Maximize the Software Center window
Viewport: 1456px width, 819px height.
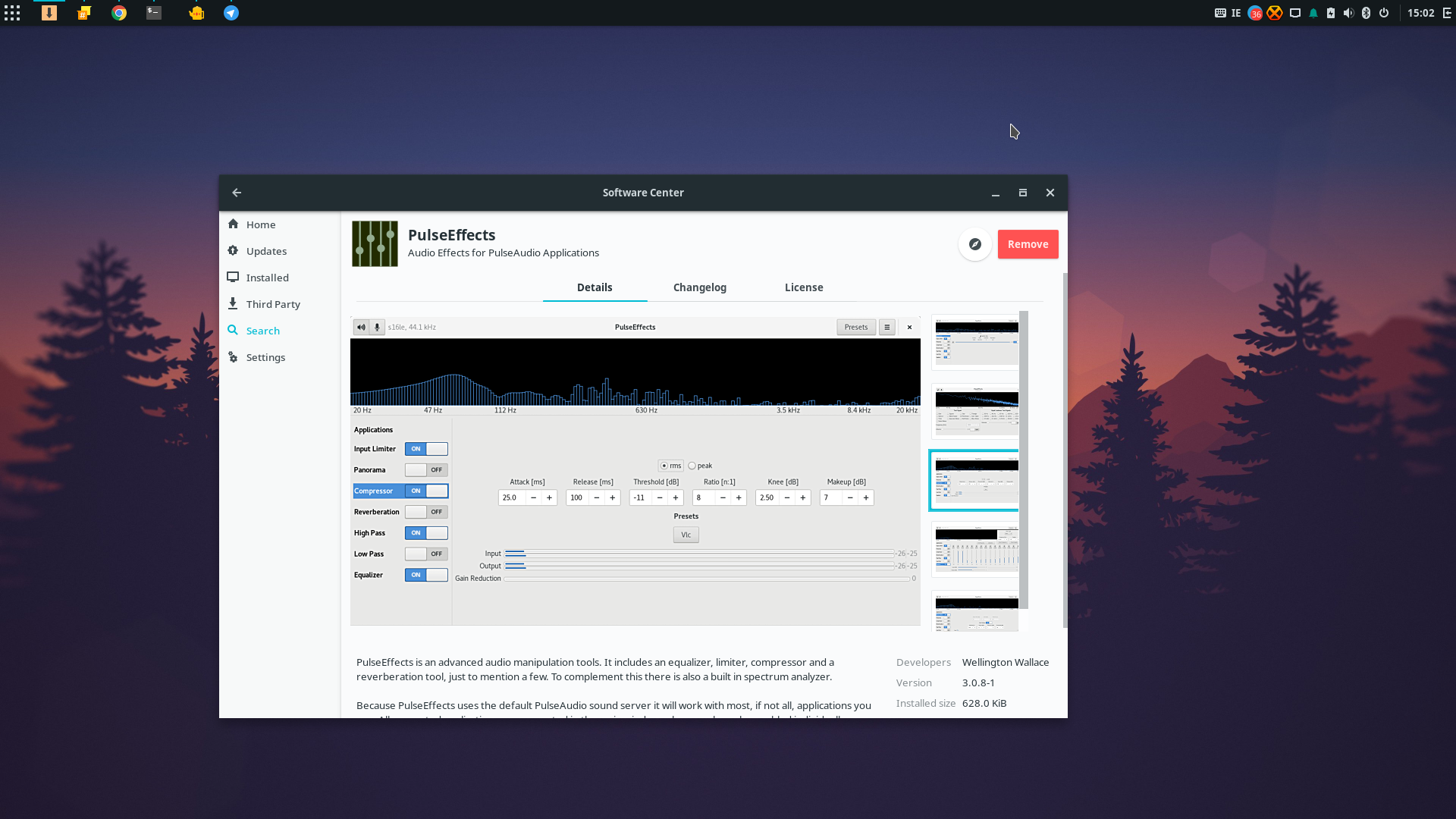[1023, 193]
